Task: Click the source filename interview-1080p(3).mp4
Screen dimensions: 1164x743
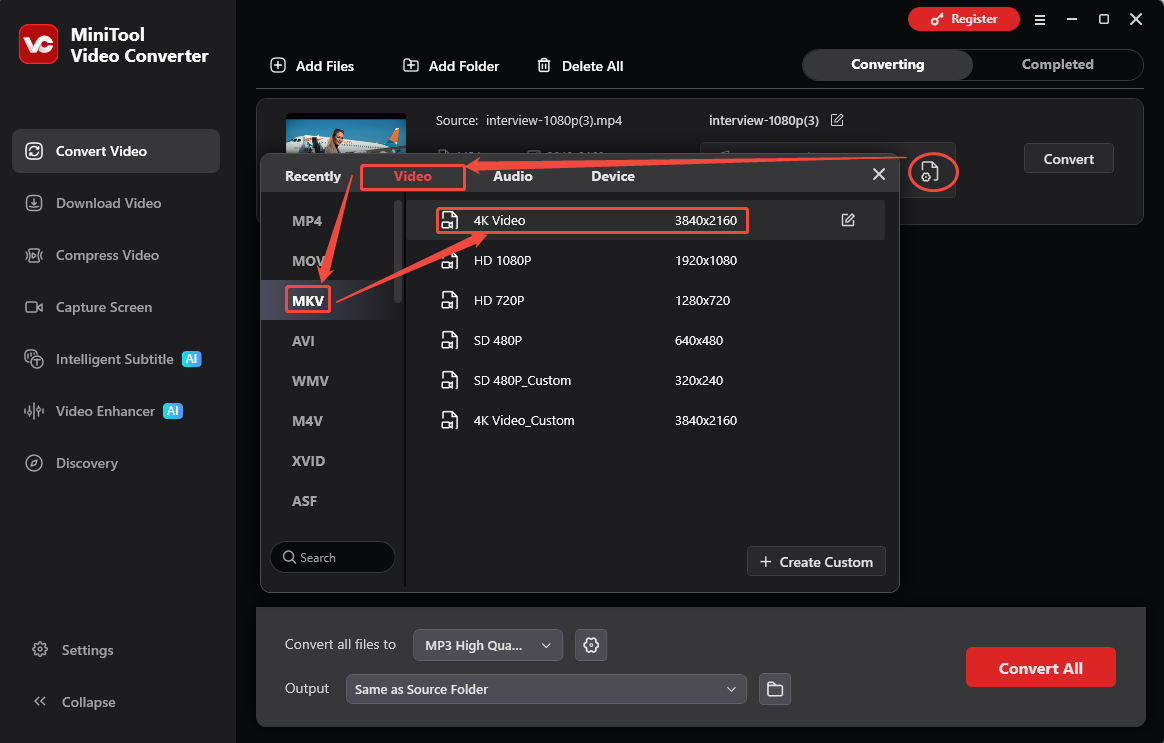Action: [554, 121]
